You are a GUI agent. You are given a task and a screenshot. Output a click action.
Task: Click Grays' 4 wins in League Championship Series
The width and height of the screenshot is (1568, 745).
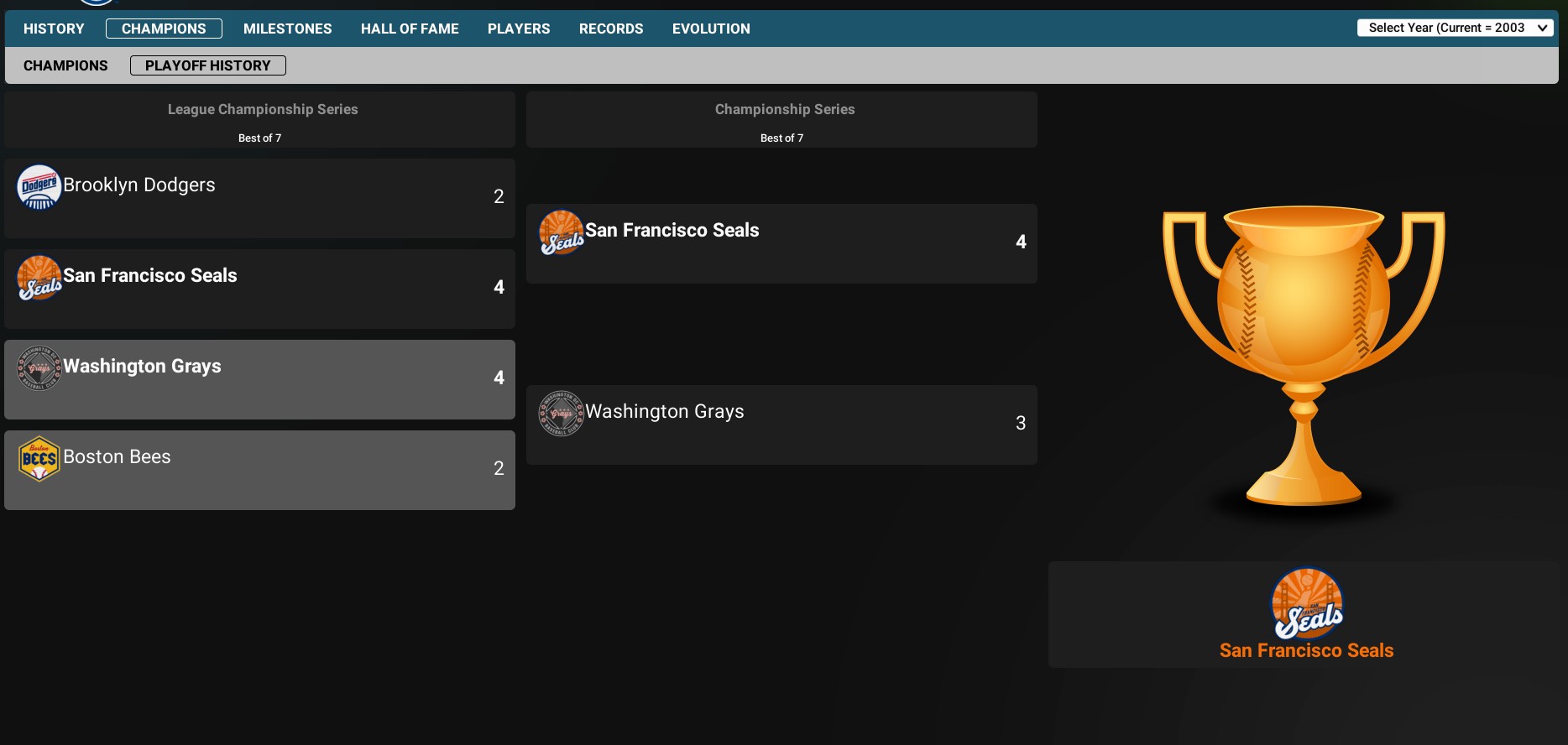point(499,378)
